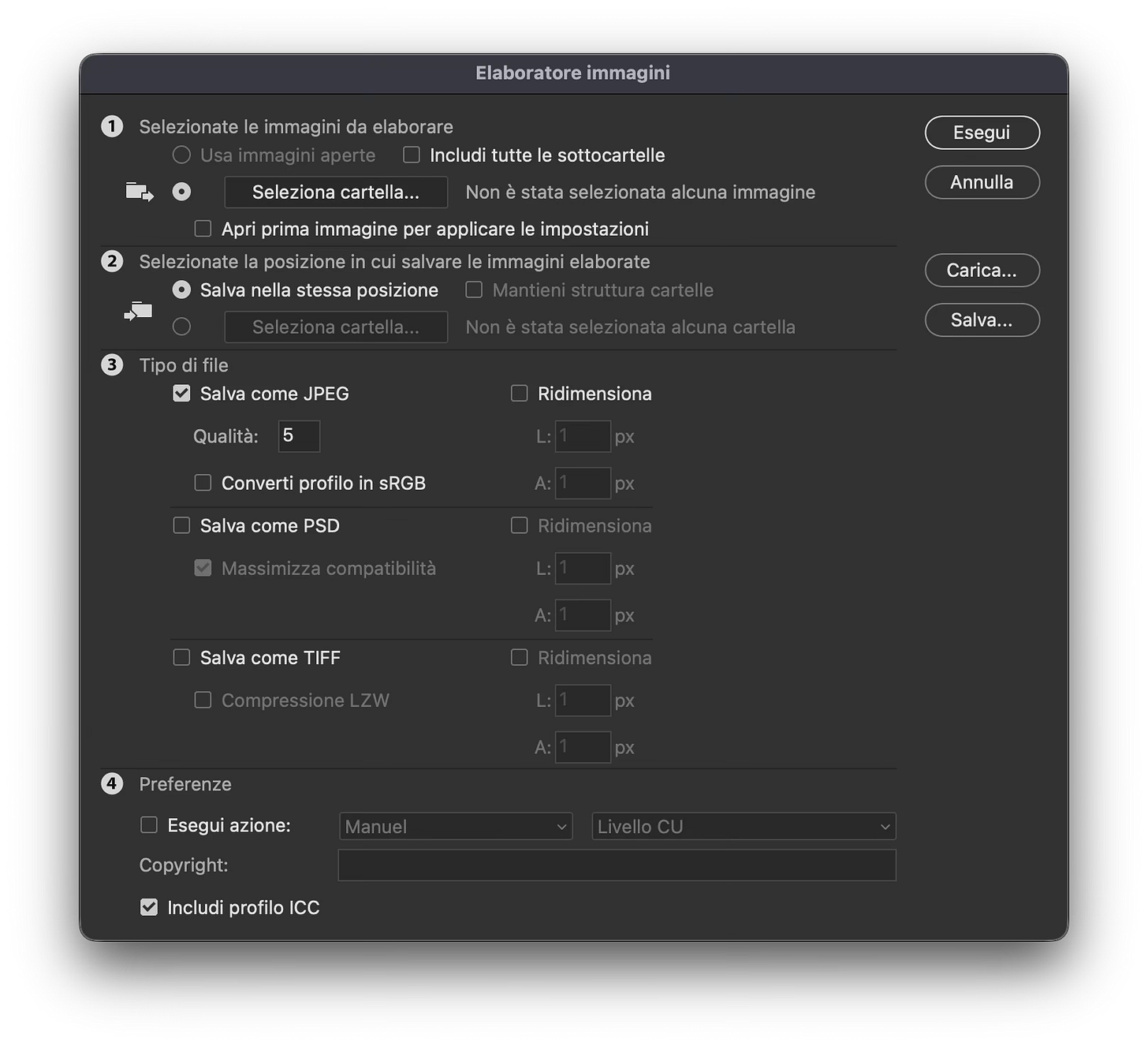Check the 'Esegui azione' checkbox
Image resolution: width=1148 pixels, height=1046 pixels.
pyautogui.click(x=148, y=825)
